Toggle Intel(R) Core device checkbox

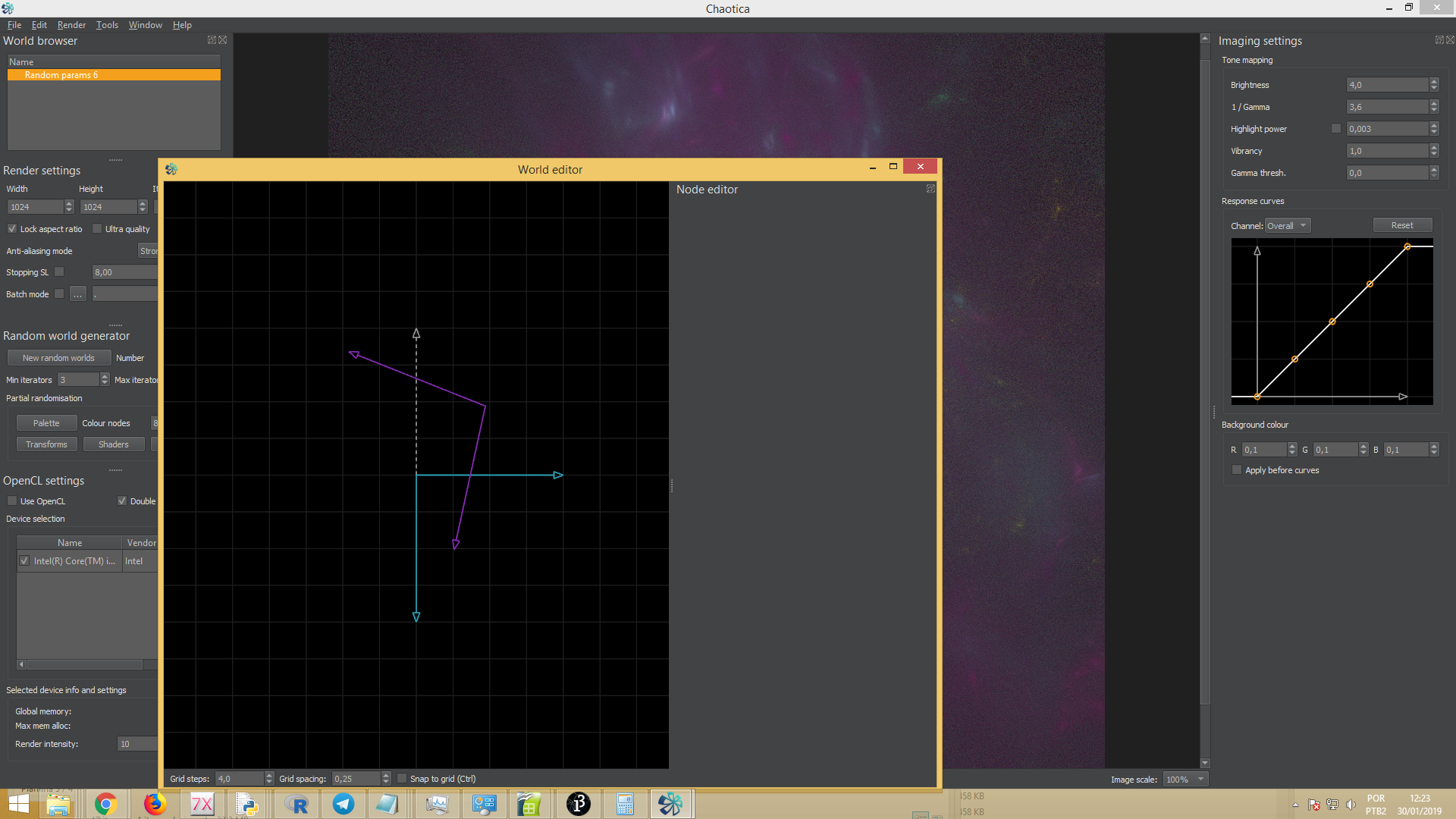coord(24,560)
